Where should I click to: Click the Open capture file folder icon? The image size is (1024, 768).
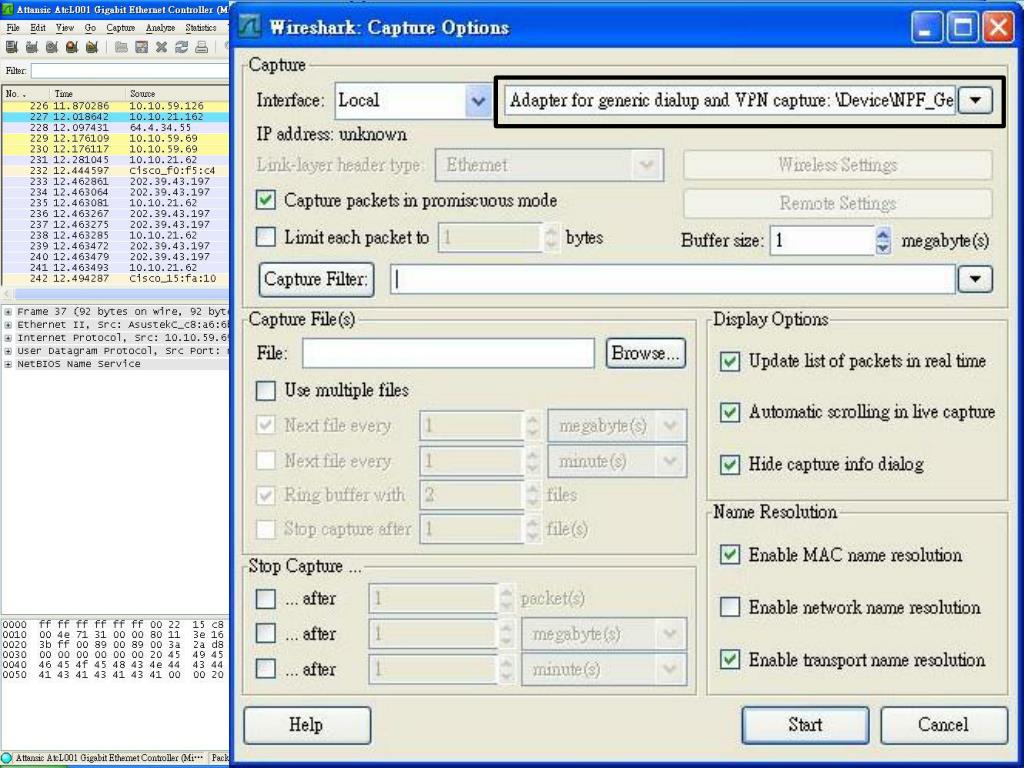[x=121, y=47]
